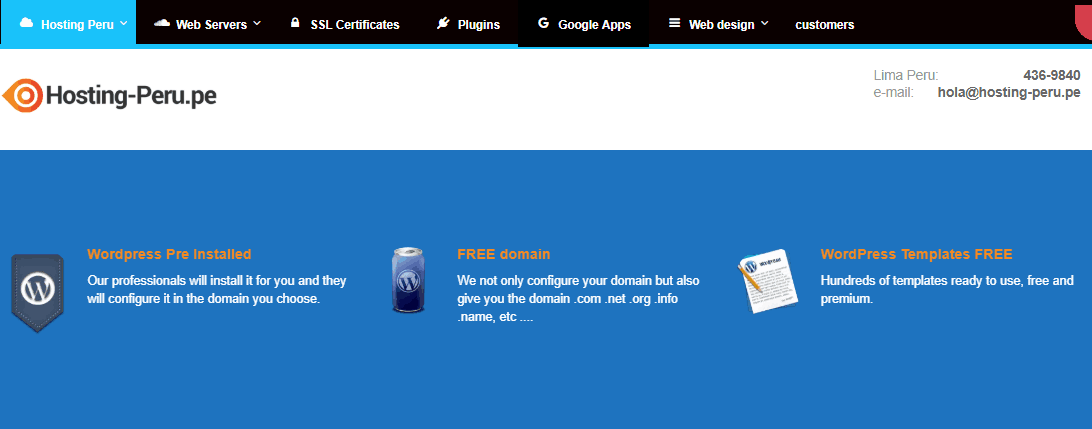Click the cloud icon beside Web Servers

(x=162, y=23)
